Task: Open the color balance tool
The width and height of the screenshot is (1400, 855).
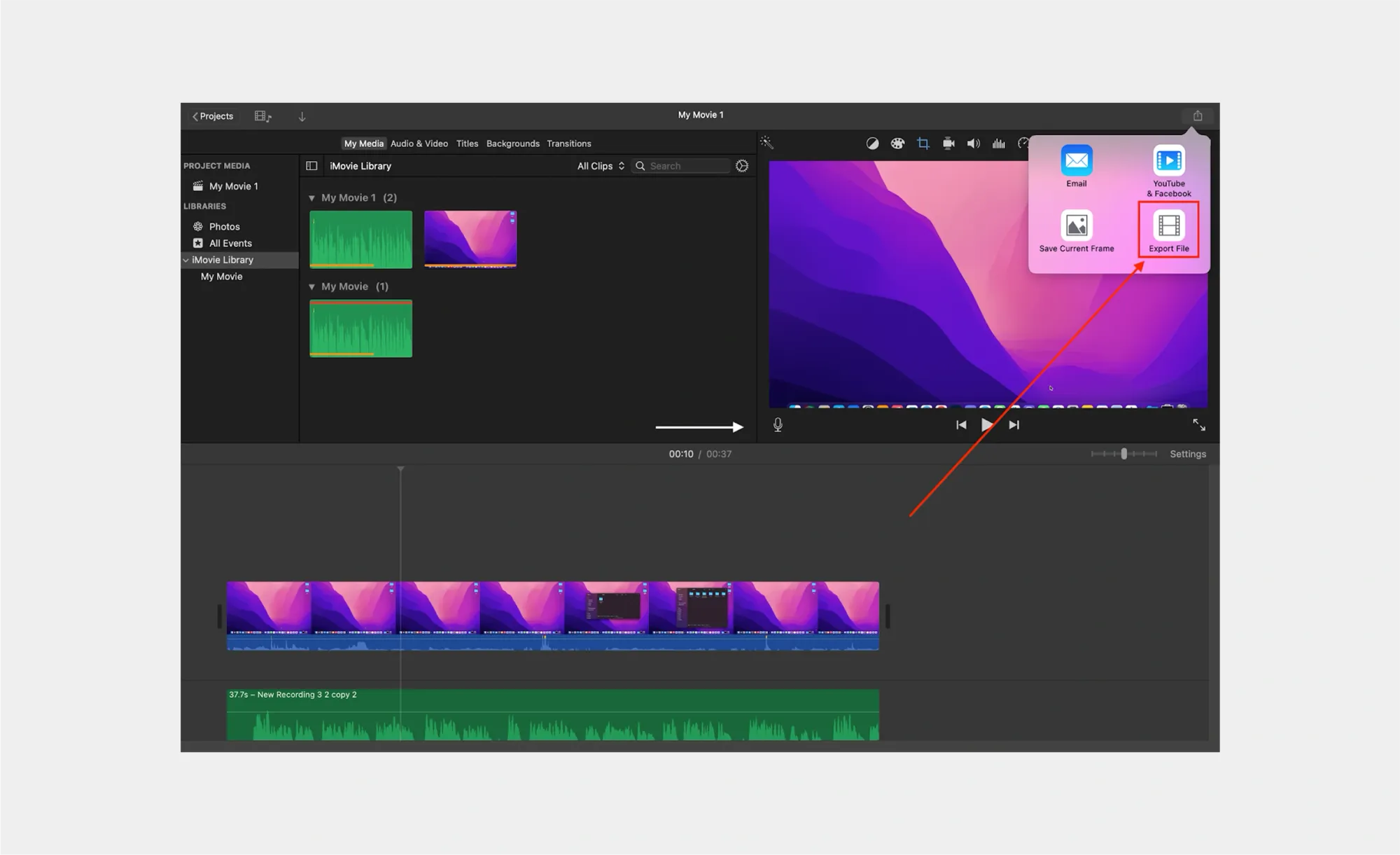Action: click(x=872, y=144)
